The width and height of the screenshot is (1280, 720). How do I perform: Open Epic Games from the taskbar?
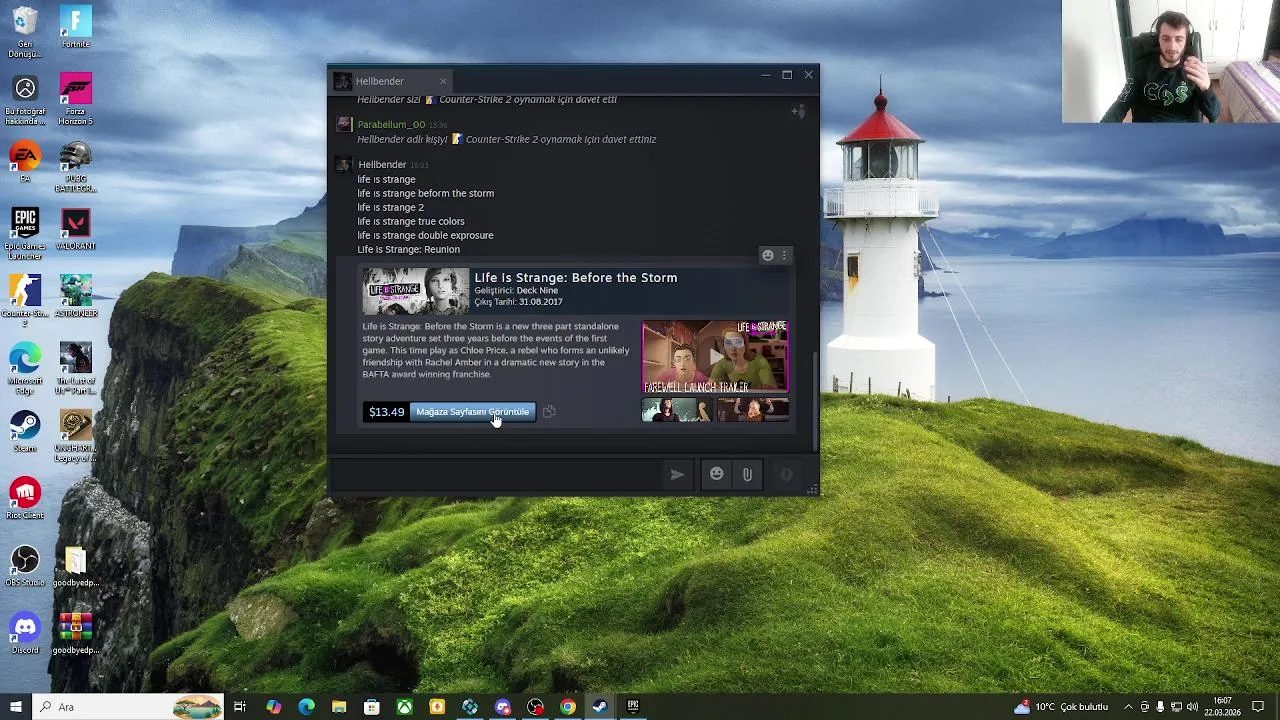(632, 707)
